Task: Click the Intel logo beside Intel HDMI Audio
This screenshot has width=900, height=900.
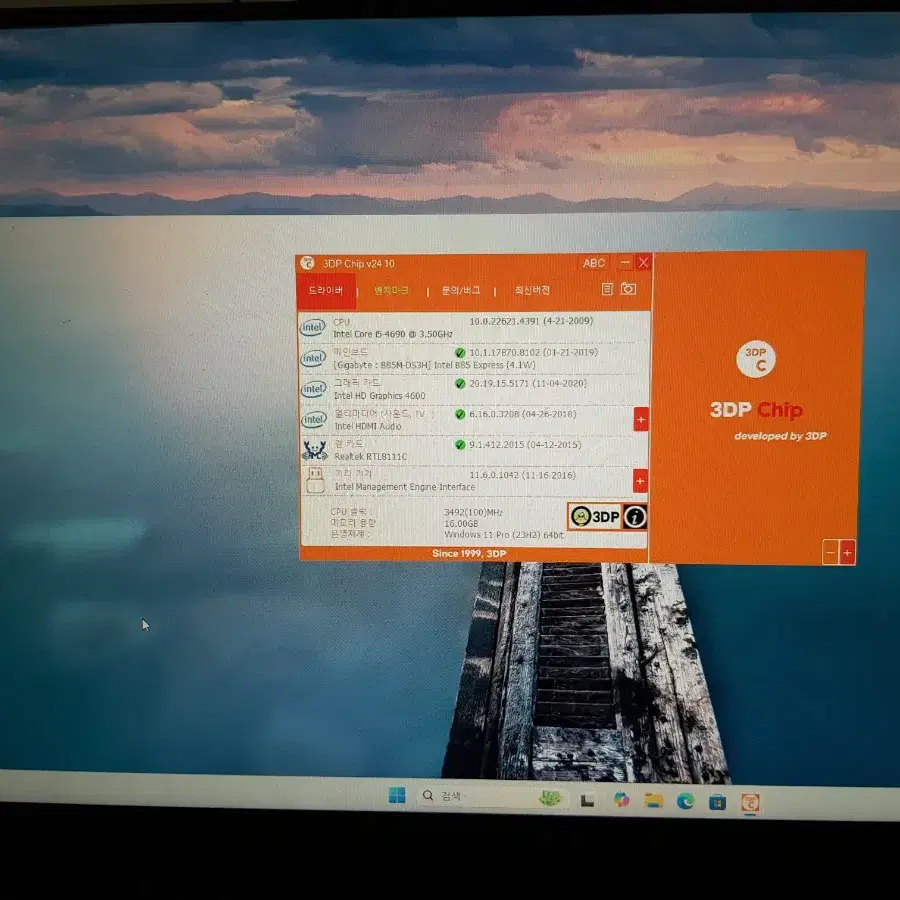Action: coord(314,420)
